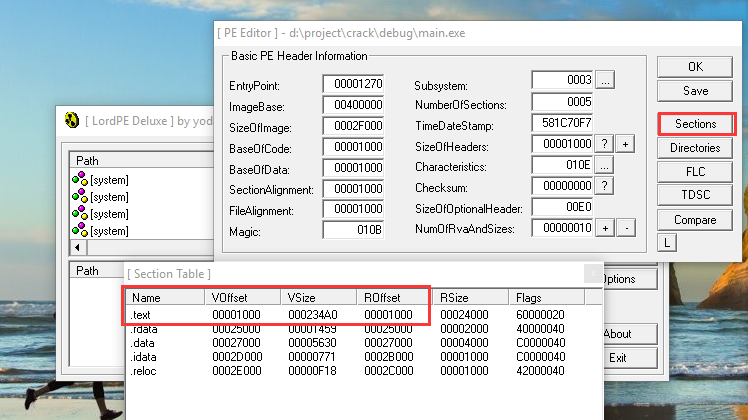
Task: Open the Sections table button
Action: (696, 124)
